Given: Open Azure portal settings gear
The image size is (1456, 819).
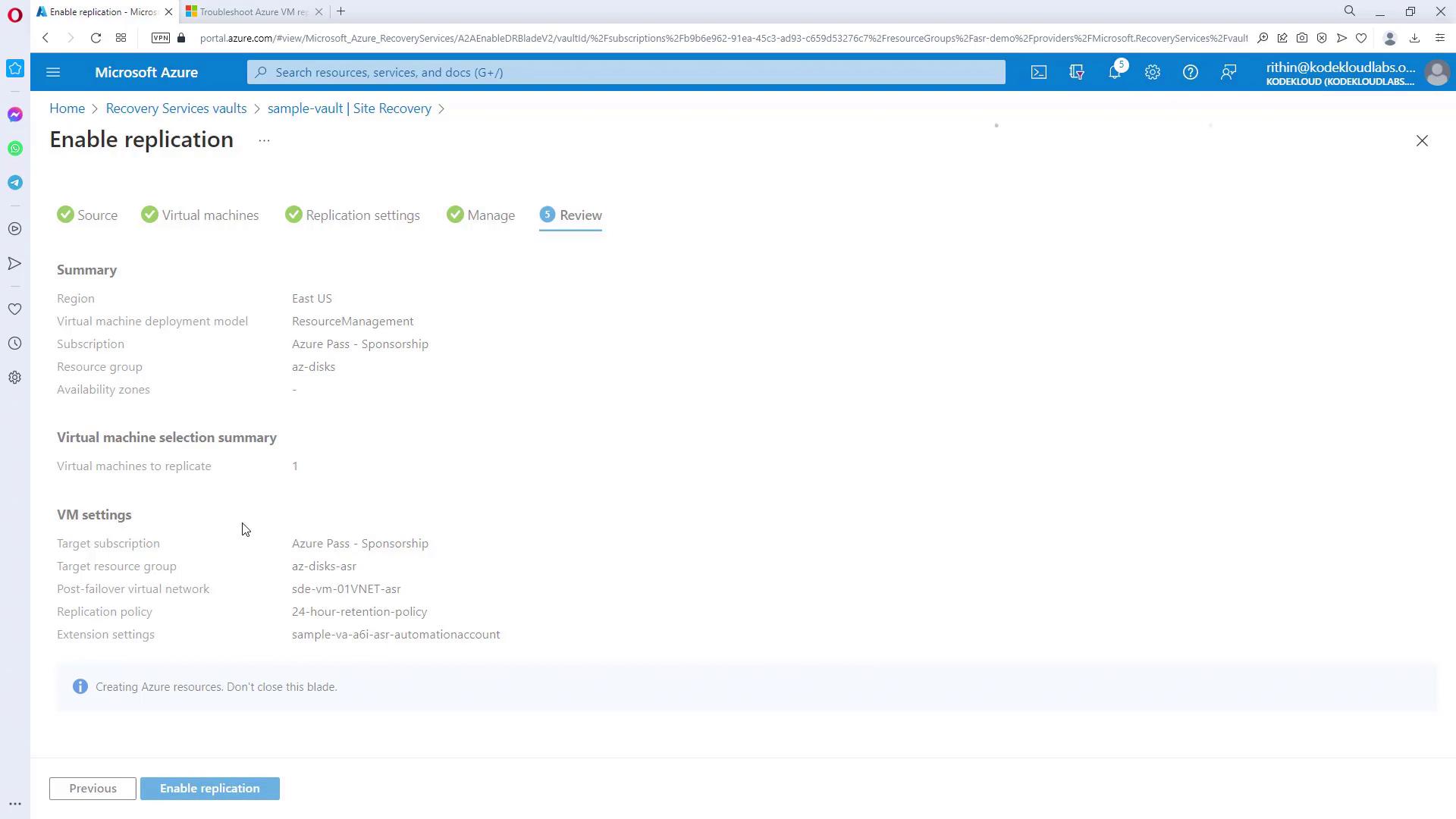Looking at the screenshot, I should tap(1152, 72).
